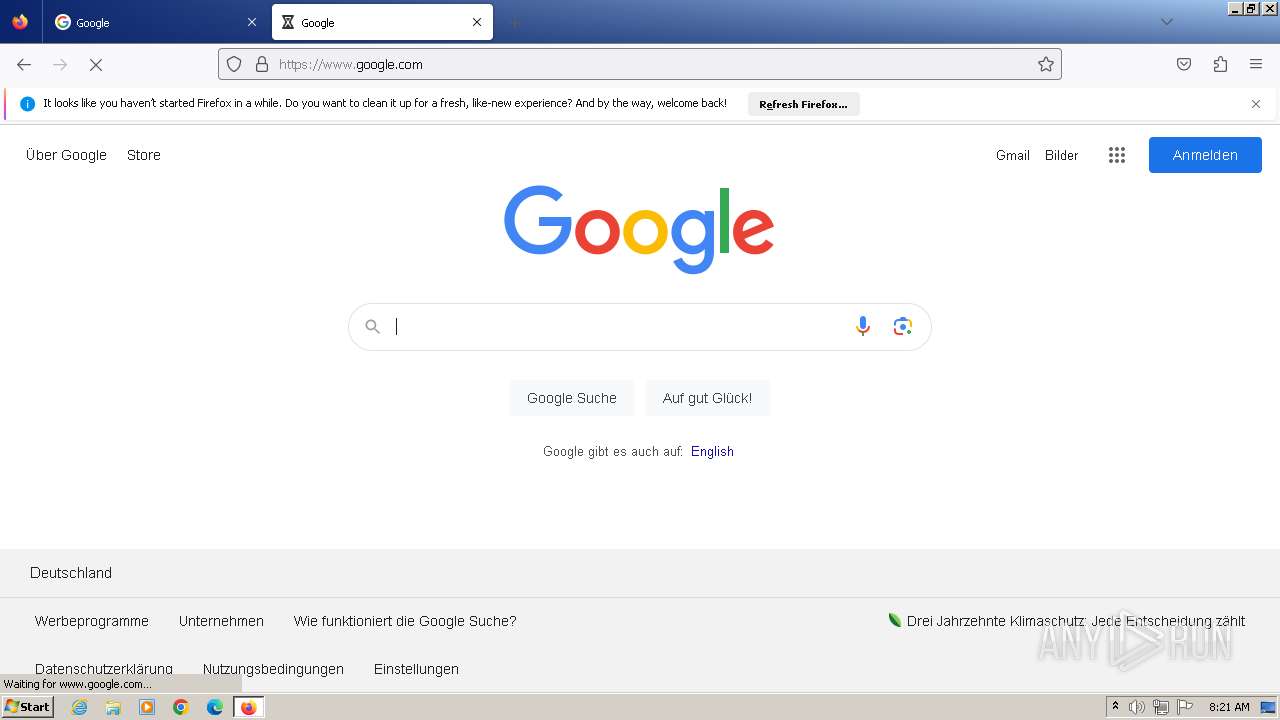Open Drei Jahrzehnte Klimaschutz link

1076,621
